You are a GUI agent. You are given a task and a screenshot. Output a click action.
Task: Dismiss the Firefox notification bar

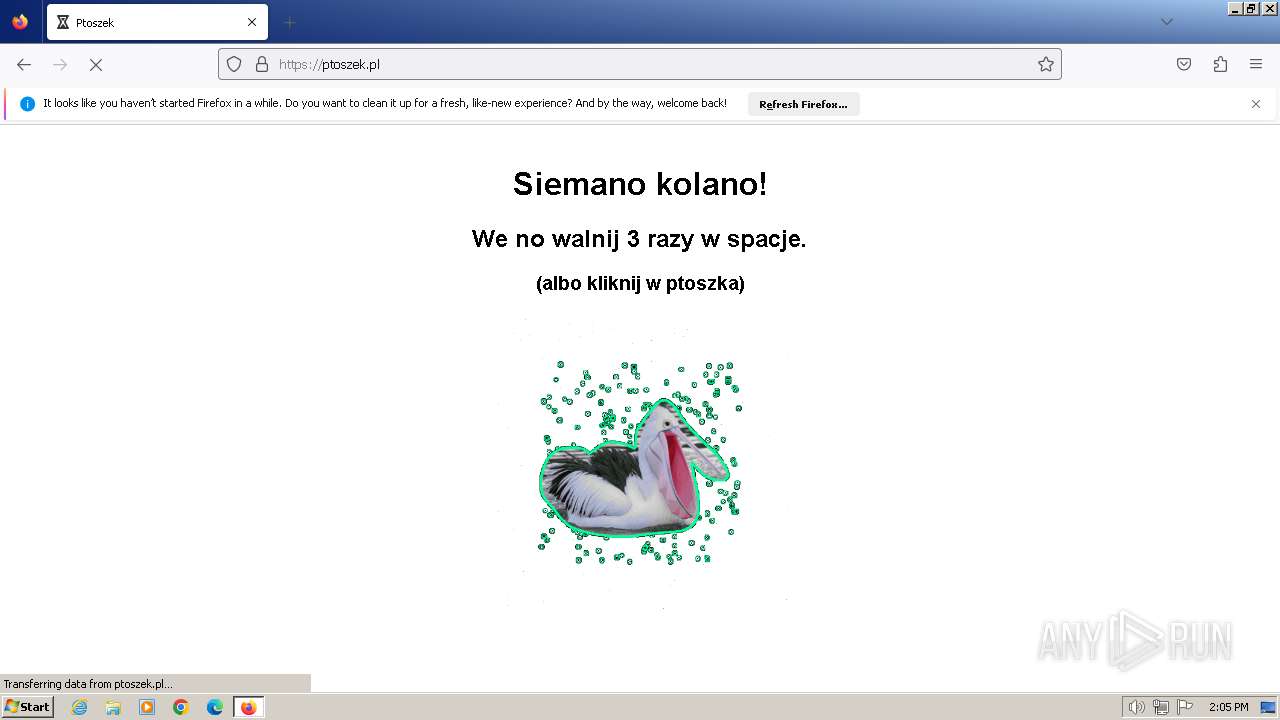[1256, 104]
